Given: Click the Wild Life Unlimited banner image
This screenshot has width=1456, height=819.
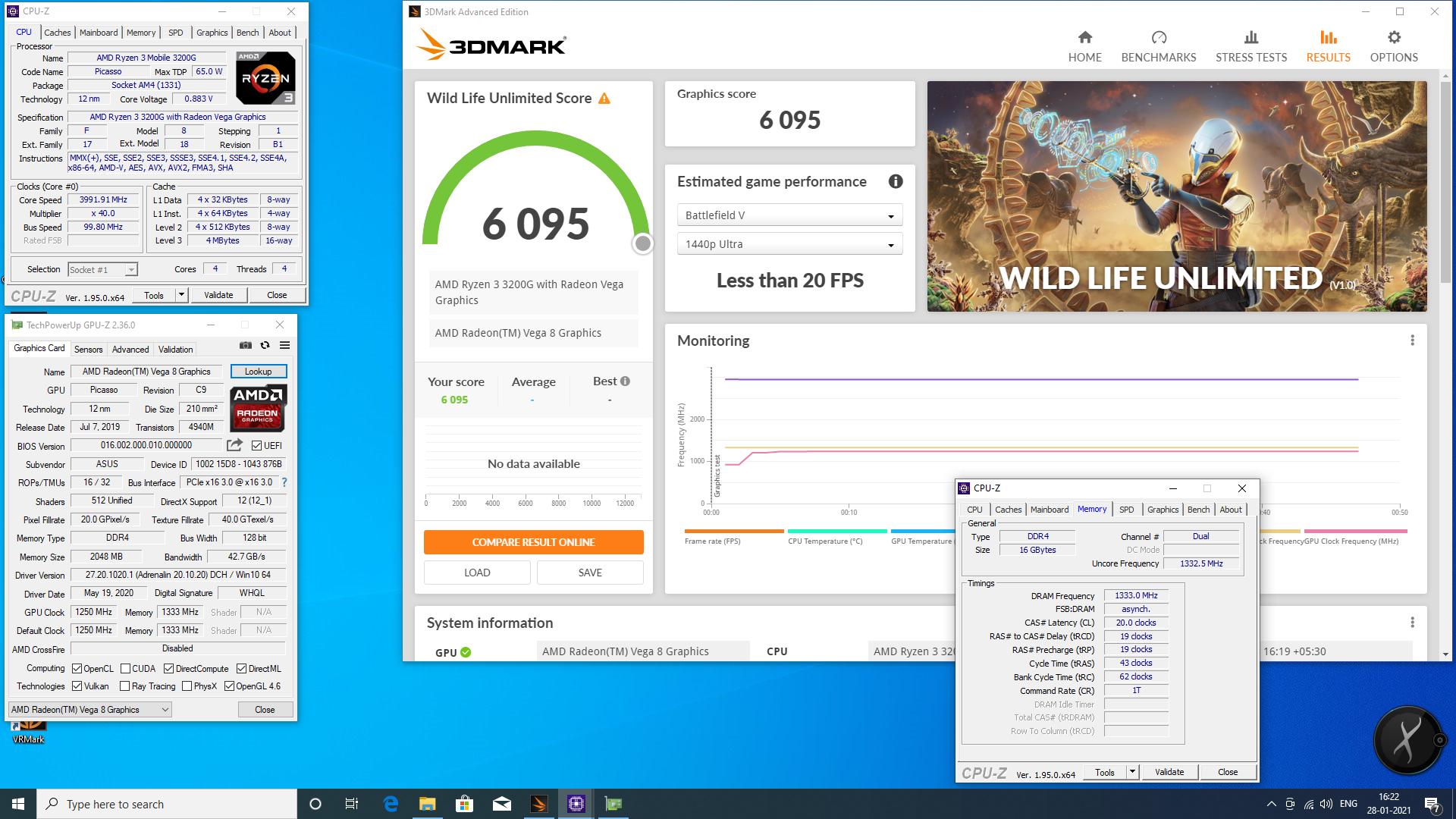Looking at the screenshot, I should click(x=1177, y=196).
